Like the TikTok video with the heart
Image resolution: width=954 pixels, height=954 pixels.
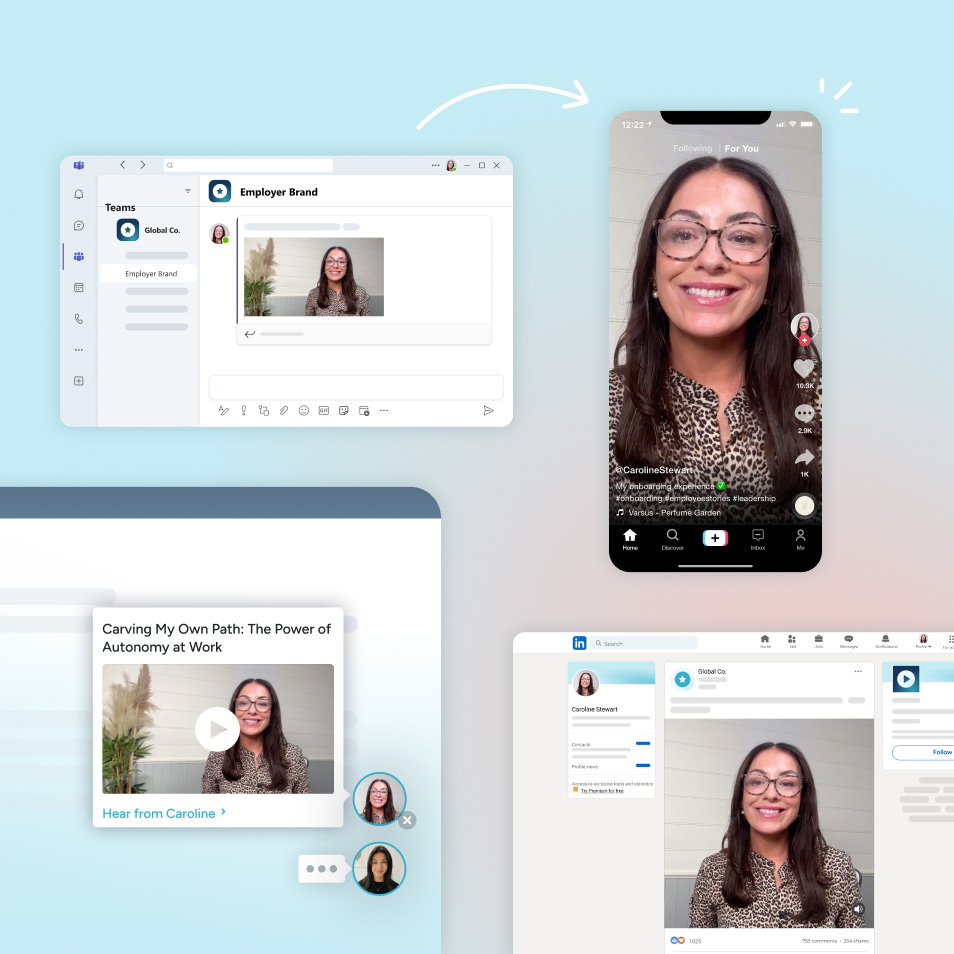(804, 368)
